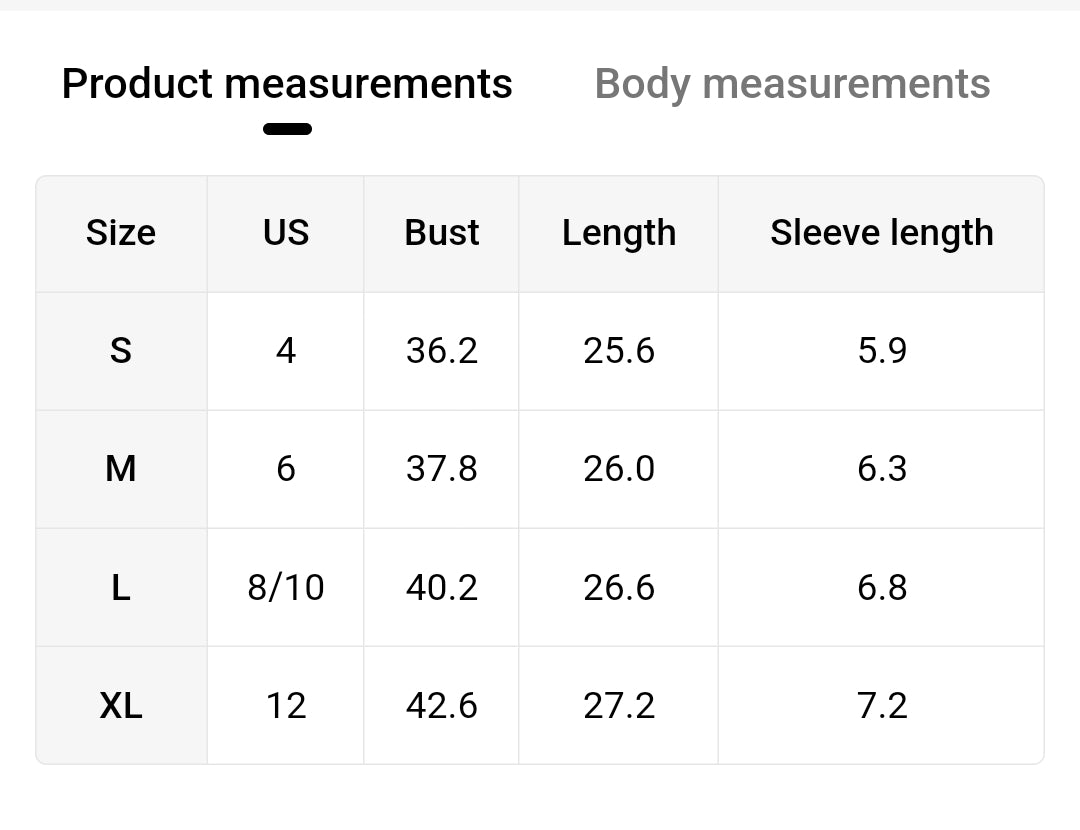Select the 36.2 bust value
Image resolution: width=1080 pixels, height=830 pixels.
441,351
